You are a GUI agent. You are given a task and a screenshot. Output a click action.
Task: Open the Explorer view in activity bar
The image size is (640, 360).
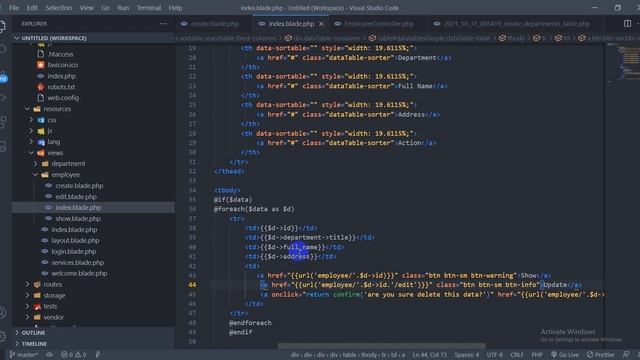(x=2, y=27)
